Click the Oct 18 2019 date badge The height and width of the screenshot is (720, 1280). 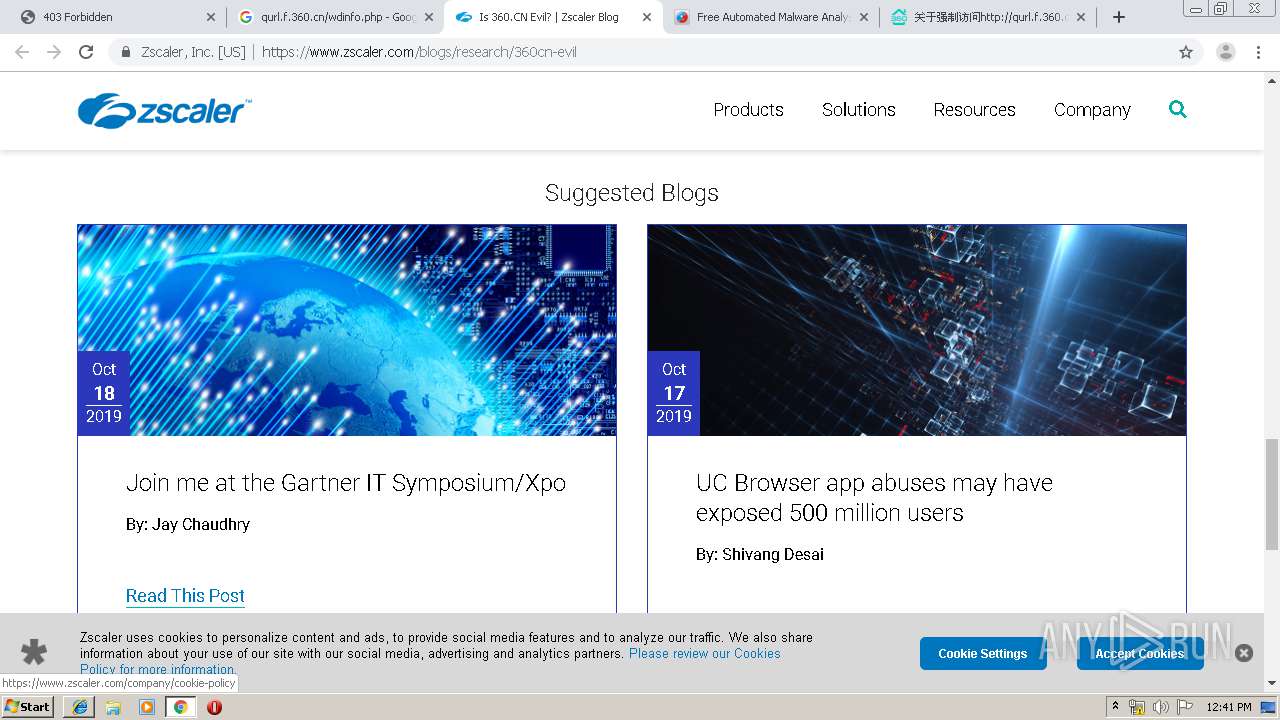(x=104, y=393)
